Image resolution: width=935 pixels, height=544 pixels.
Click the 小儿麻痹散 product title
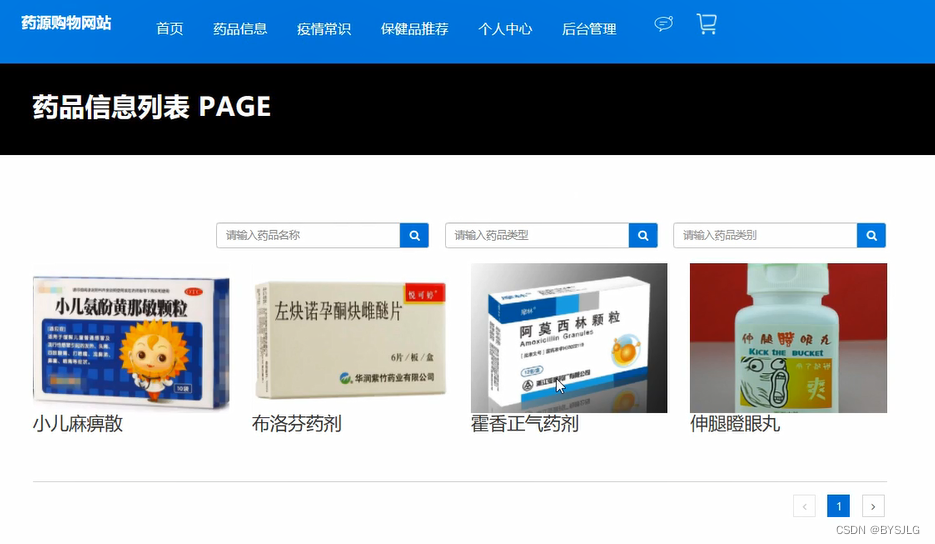78,424
